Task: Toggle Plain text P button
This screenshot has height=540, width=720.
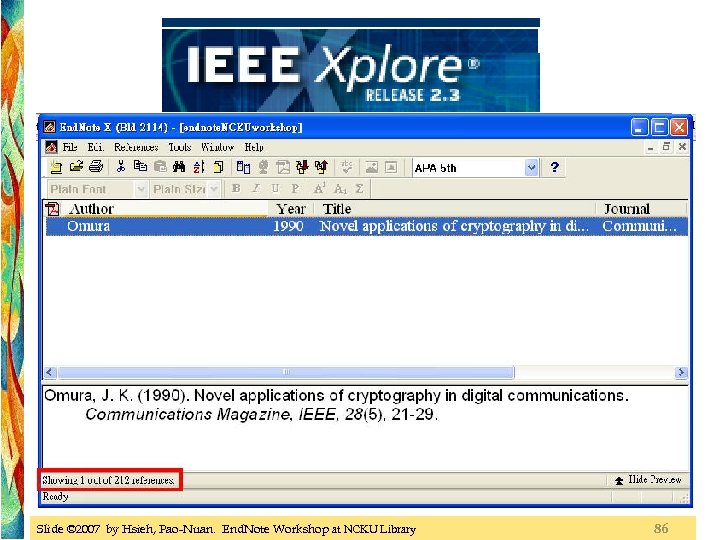Action: pyautogui.click(x=295, y=189)
